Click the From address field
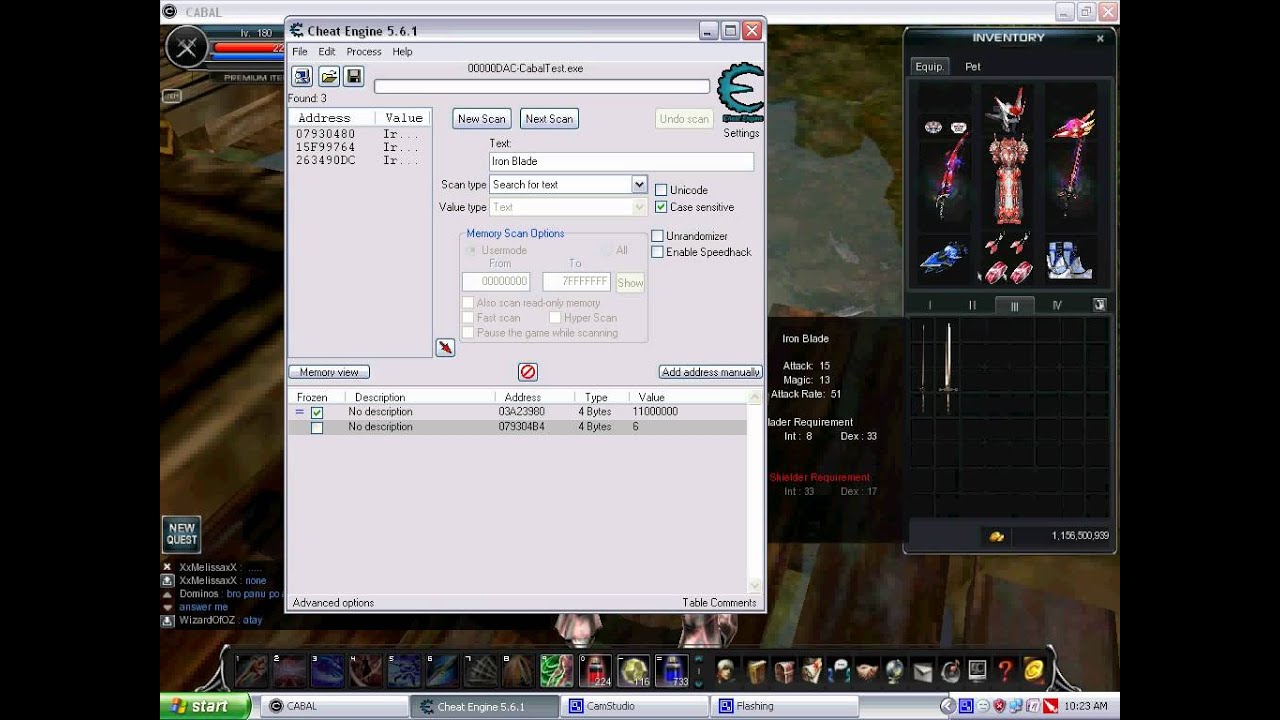Viewport: 1280px width, 720px height. pyautogui.click(x=496, y=283)
